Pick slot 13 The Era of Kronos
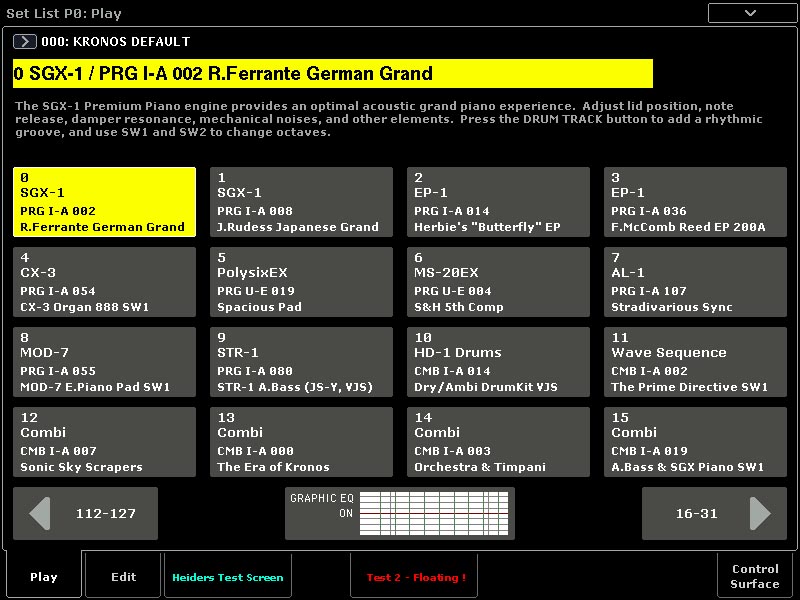Screen dimensions: 800x600 [x=302, y=442]
